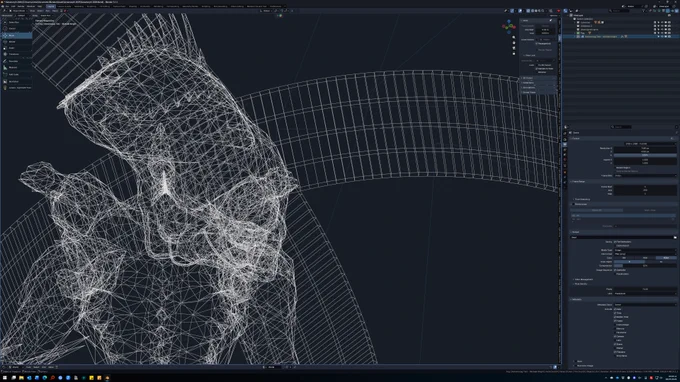Image resolution: width=680 pixels, height=382 pixels.
Task: Expand the Time Stretching panel
Action: [x=582, y=199]
